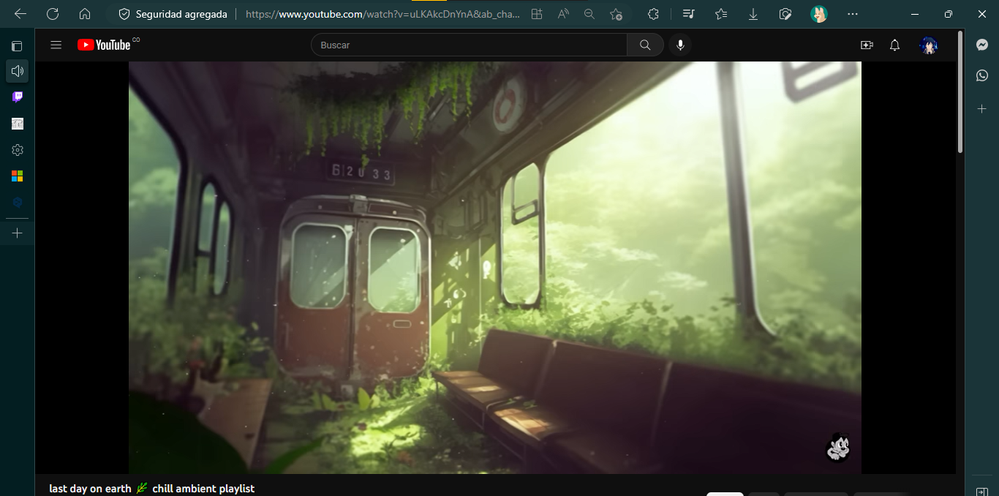The image size is (999, 496).
Task: Open the Favorites list star icon
Action: pyautogui.click(x=721, y=14)
